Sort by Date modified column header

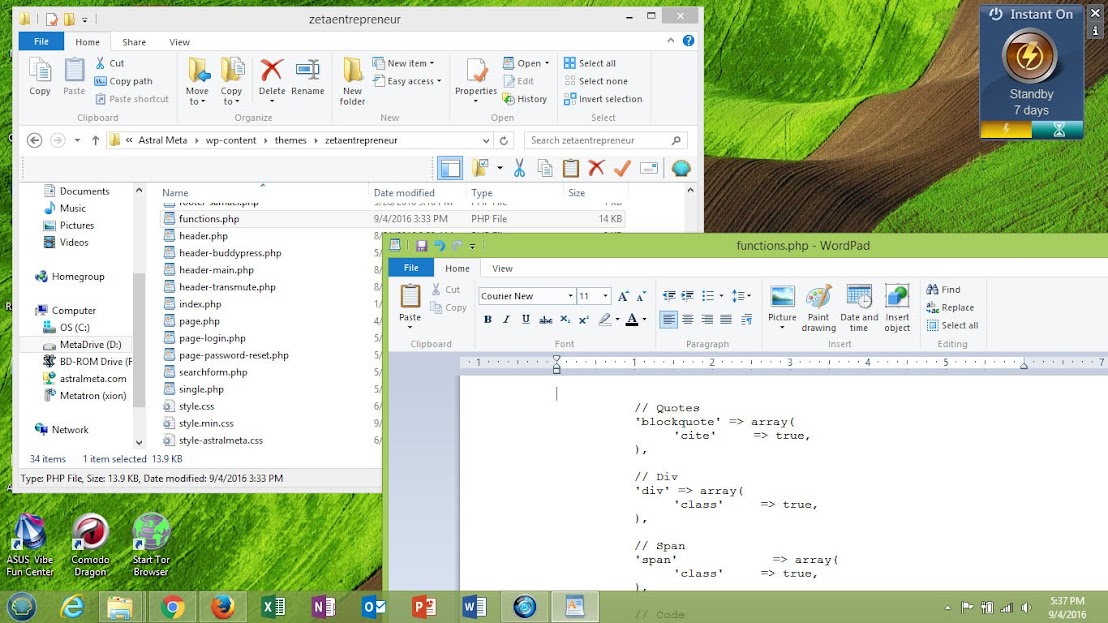[x=403, y=193]
